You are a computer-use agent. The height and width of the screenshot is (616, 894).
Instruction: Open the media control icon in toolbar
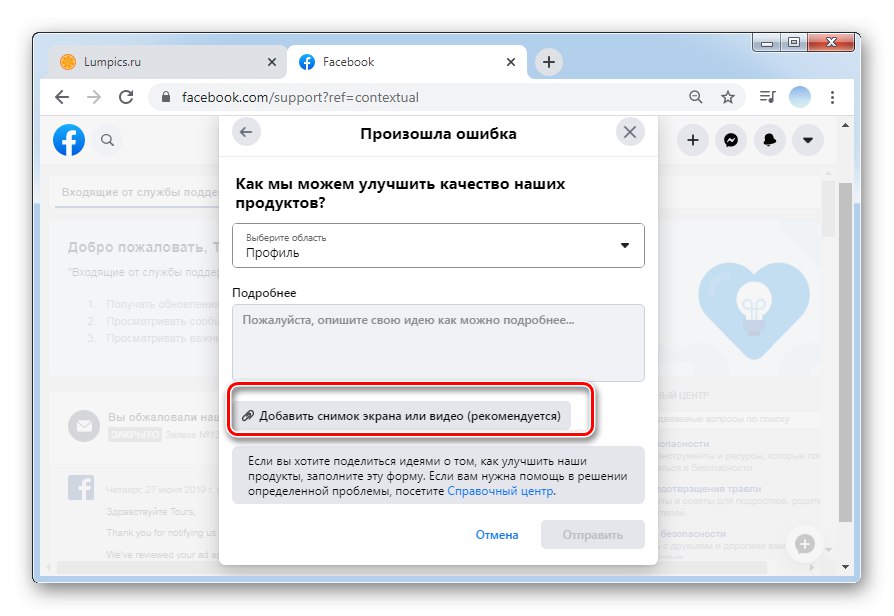pyautogui.click(x=767, y=97)
